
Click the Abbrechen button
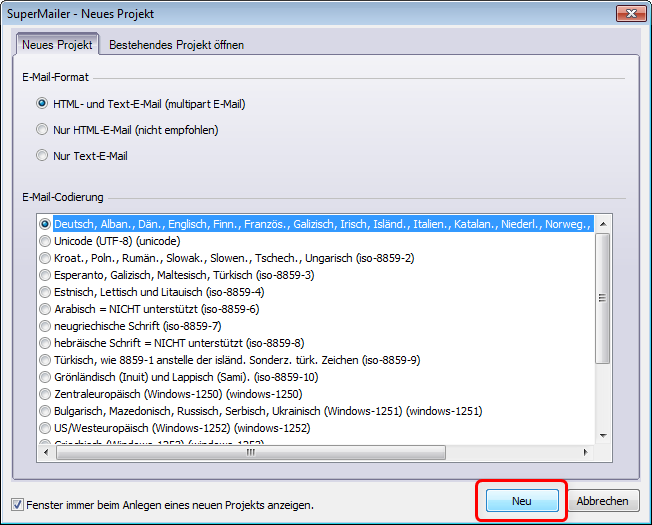tap(602, 501)
